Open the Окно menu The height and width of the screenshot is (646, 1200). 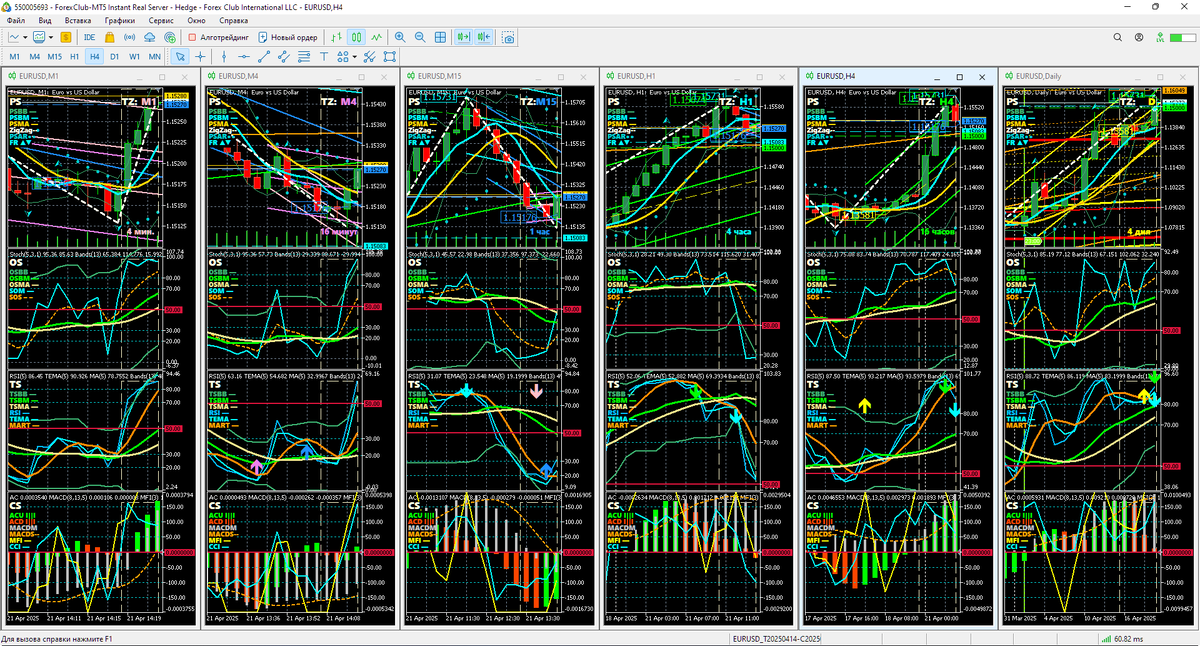[197, 20]
